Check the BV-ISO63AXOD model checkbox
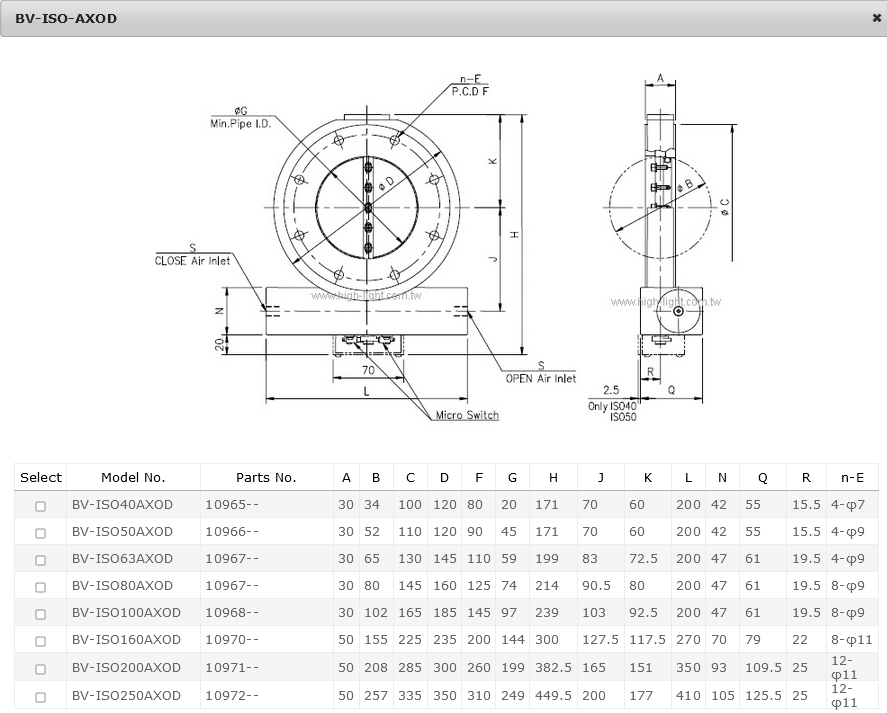 click(x=40, y=560)
